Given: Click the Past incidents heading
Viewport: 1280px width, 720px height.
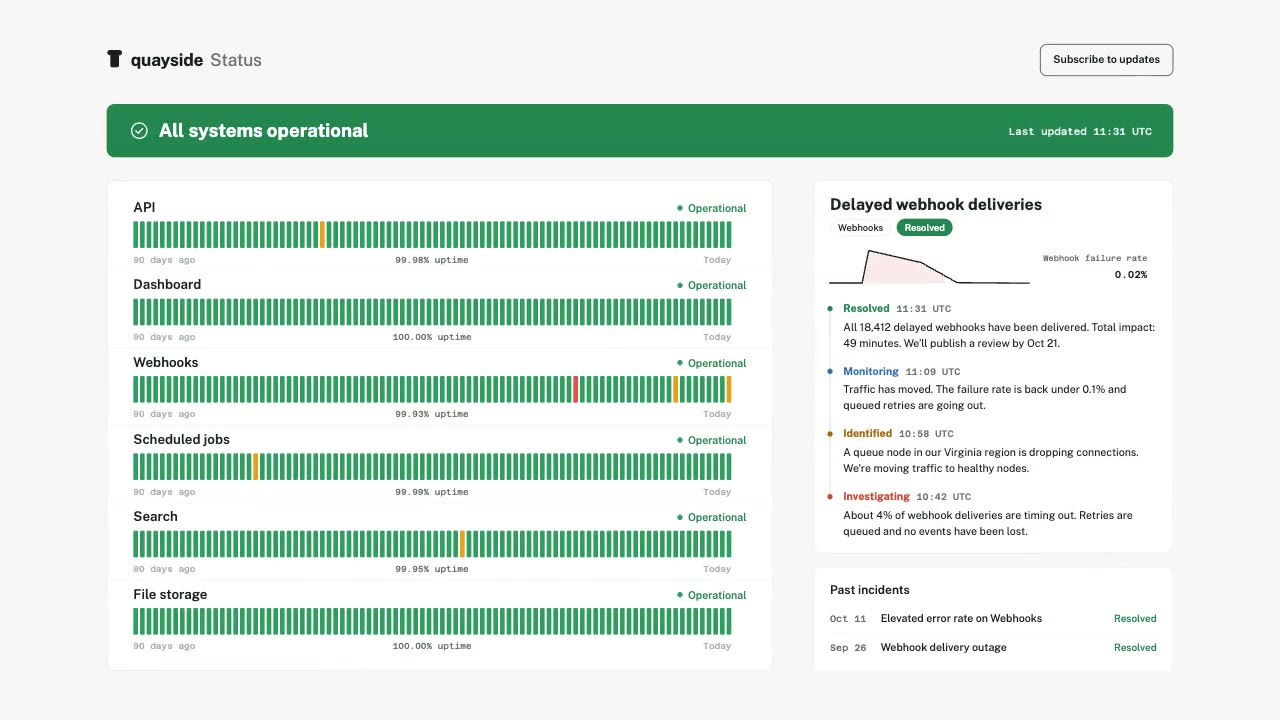Looking at the screenshot, I should click(870, 590).
